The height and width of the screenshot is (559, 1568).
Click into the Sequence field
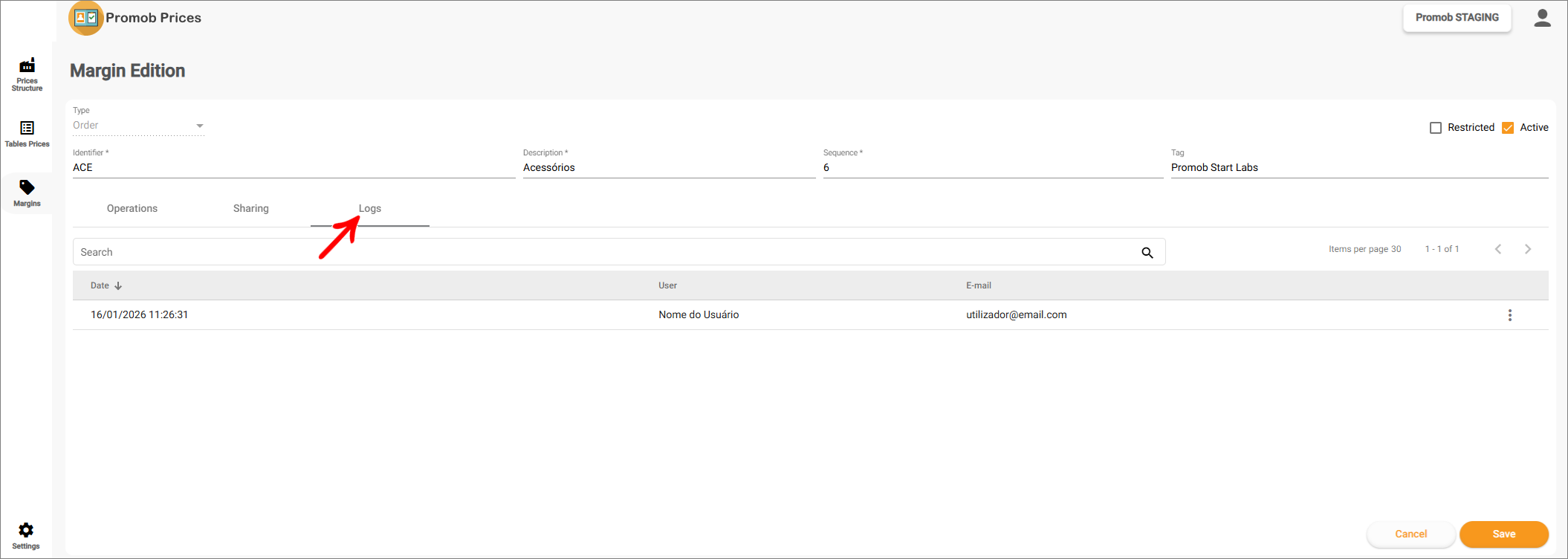(x=994, y=168)
